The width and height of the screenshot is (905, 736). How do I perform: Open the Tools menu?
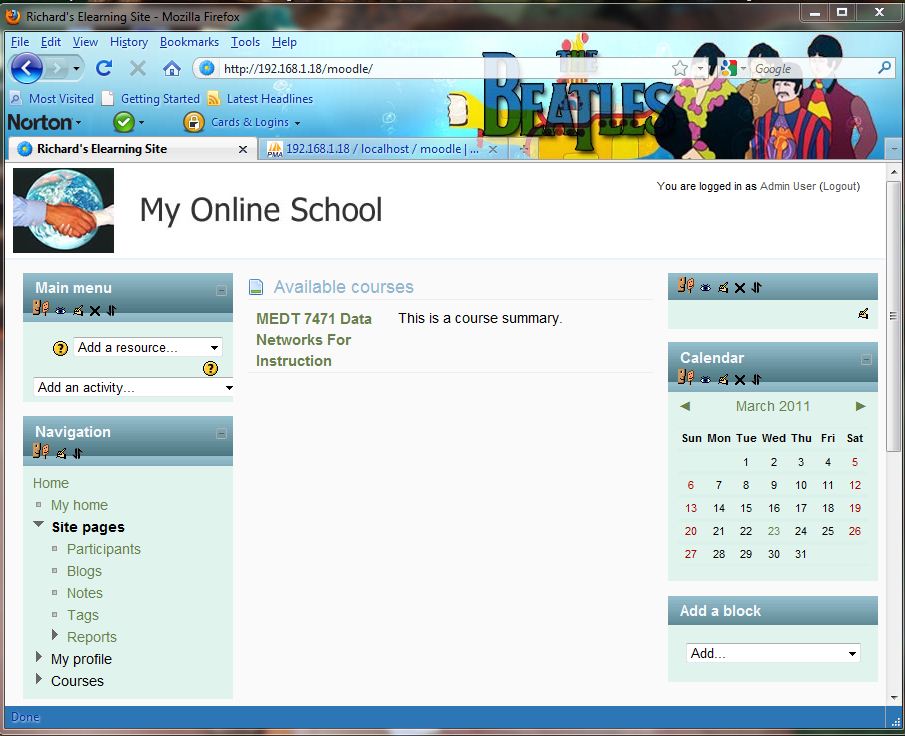pyautogui.click(x=245, y=42)
